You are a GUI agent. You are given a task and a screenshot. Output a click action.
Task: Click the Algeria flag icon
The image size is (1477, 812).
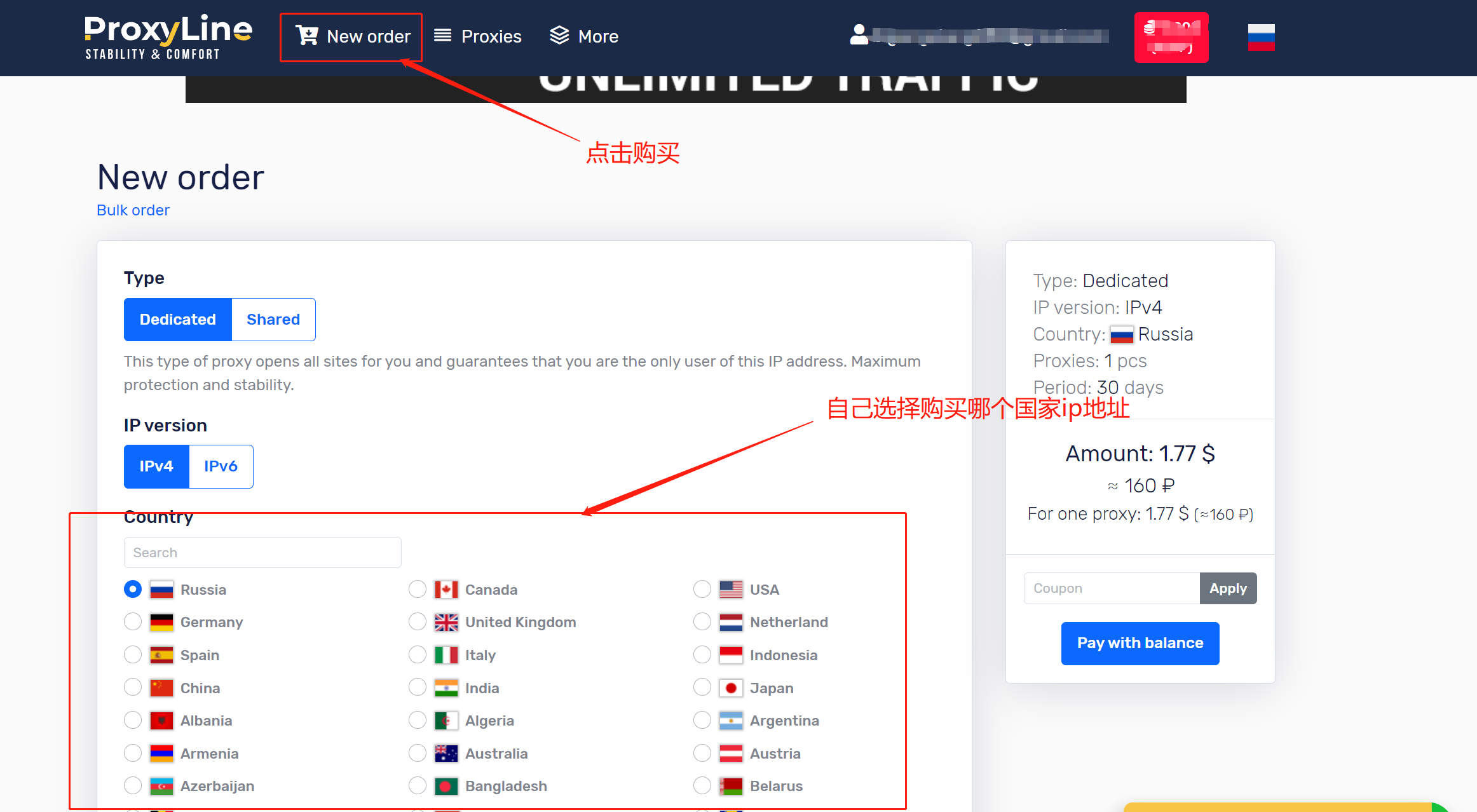446,721
